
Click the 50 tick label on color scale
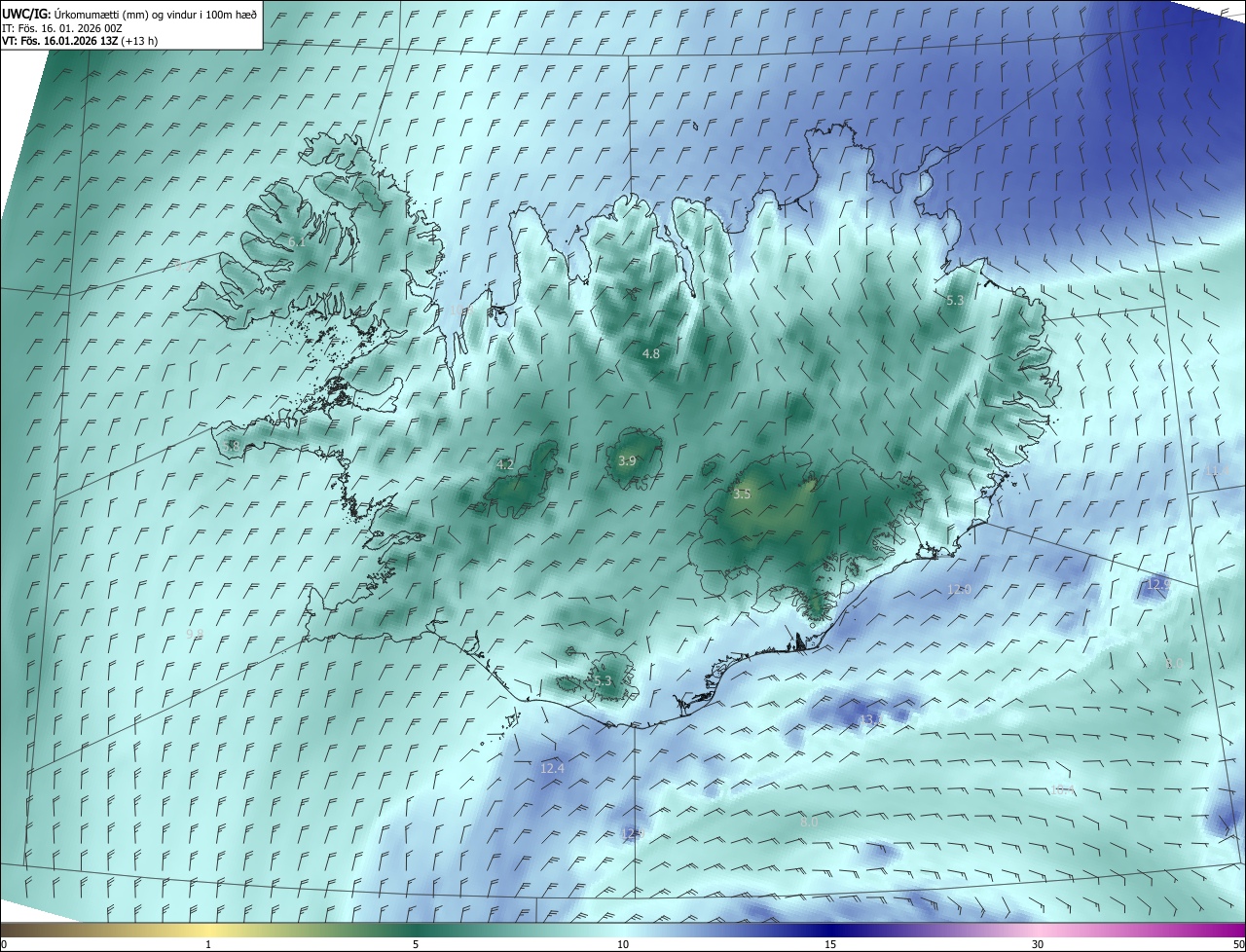pos(1238,944)
